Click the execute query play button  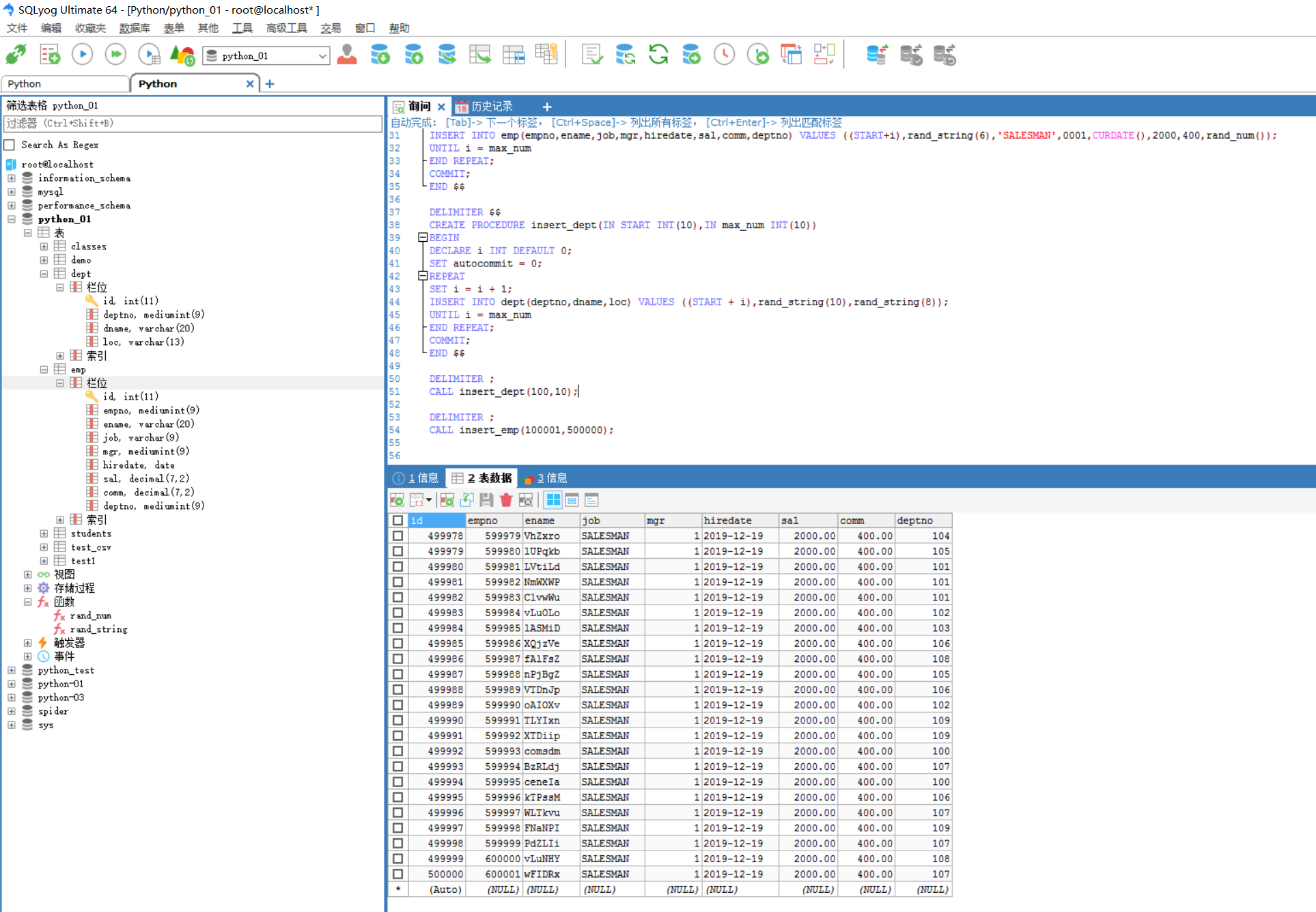(83, 54)
